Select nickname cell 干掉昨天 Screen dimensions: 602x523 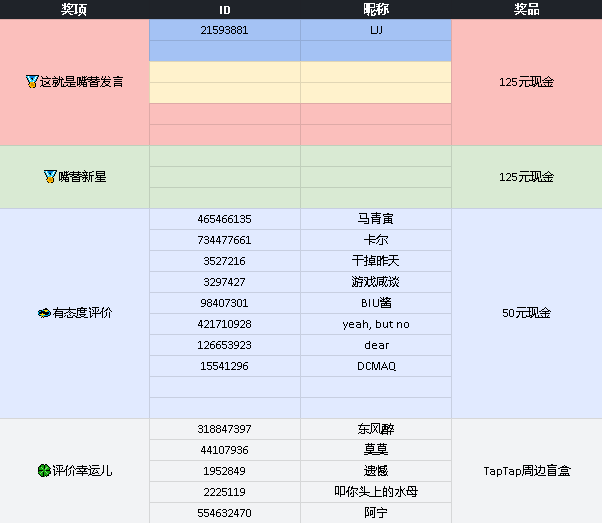point(376,261)
